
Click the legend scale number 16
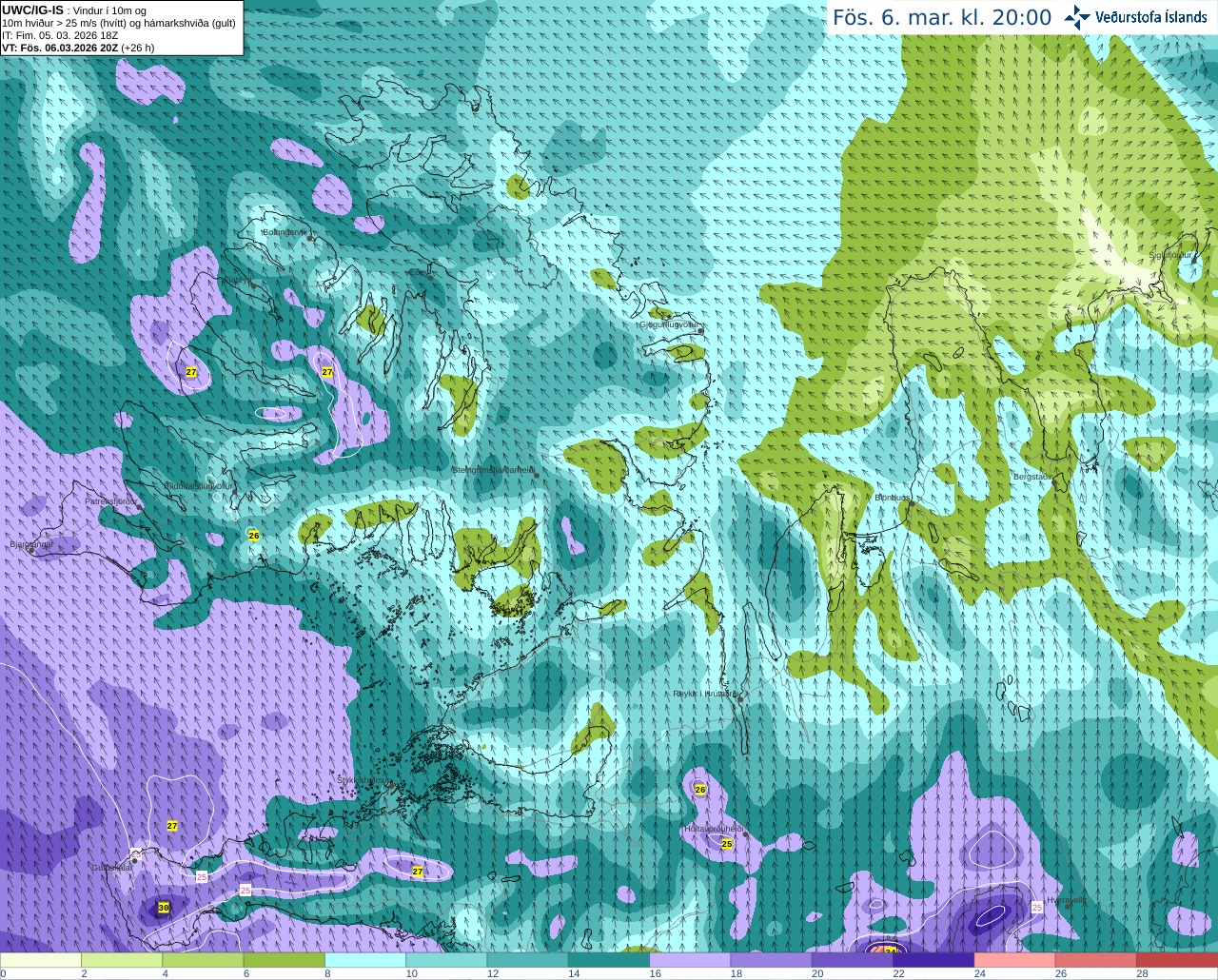coord(655,973)
